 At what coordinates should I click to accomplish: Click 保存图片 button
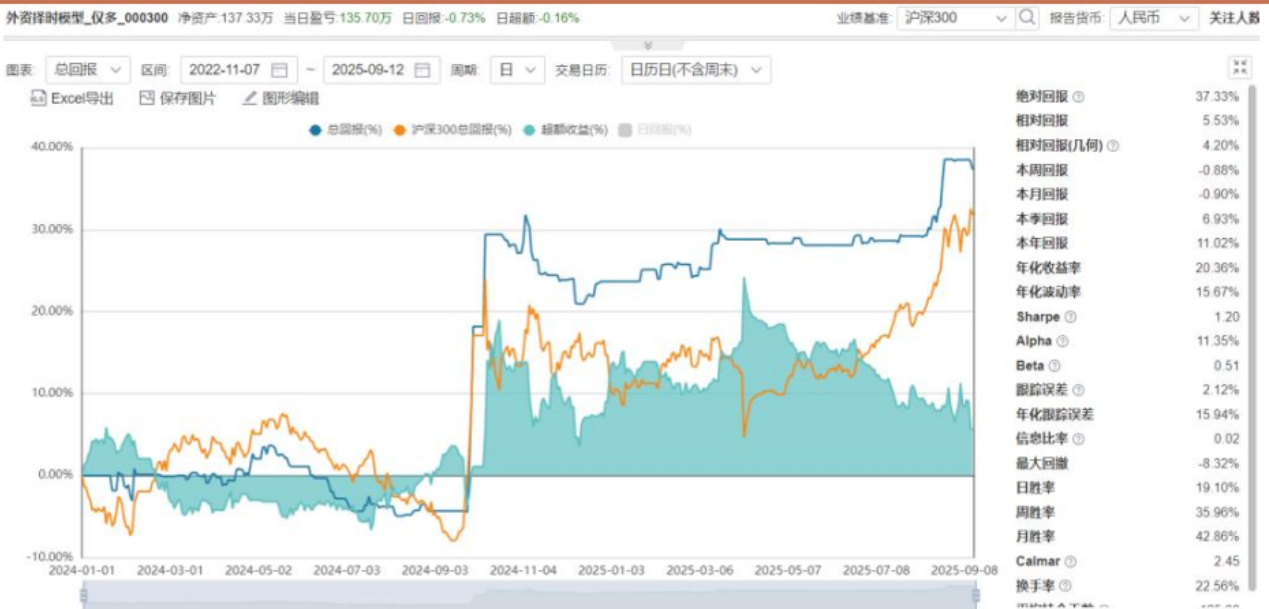[x=177, y=98]
